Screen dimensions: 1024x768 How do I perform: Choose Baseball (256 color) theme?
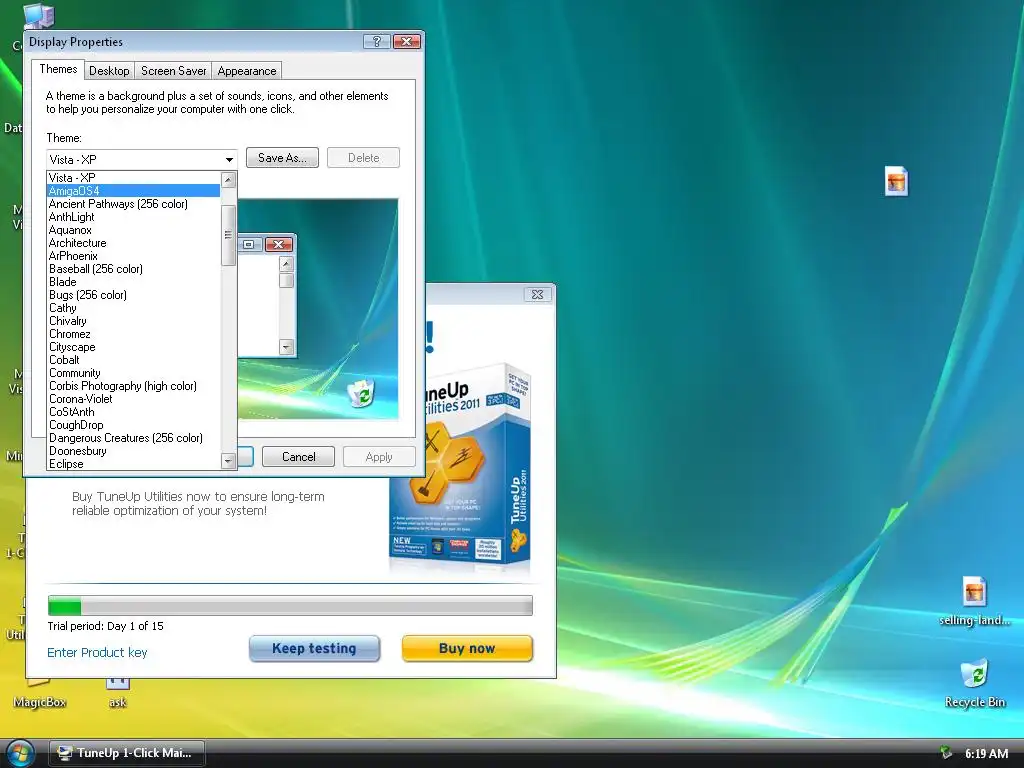click(x=134, y=269)
